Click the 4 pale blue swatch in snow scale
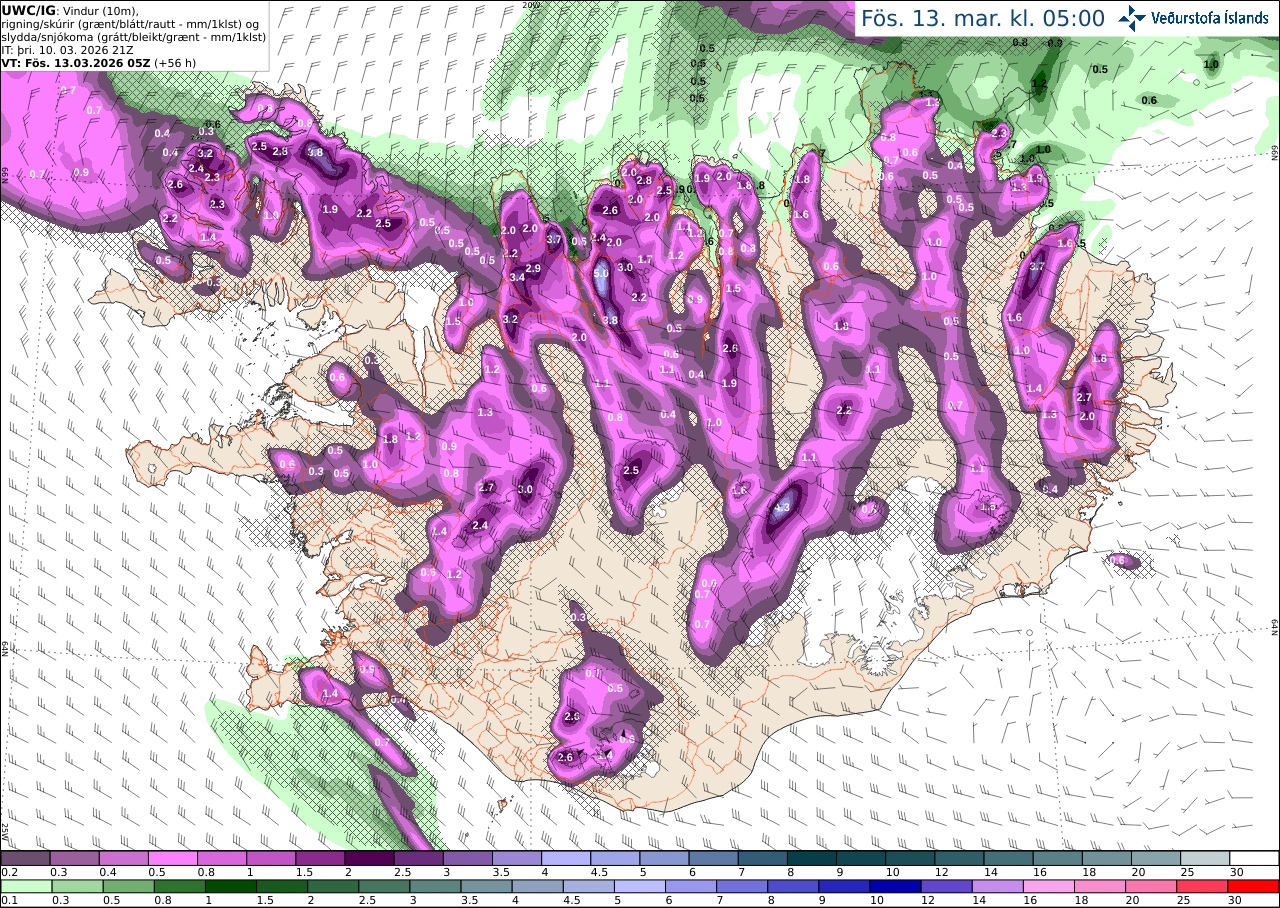 coord(566,858)
